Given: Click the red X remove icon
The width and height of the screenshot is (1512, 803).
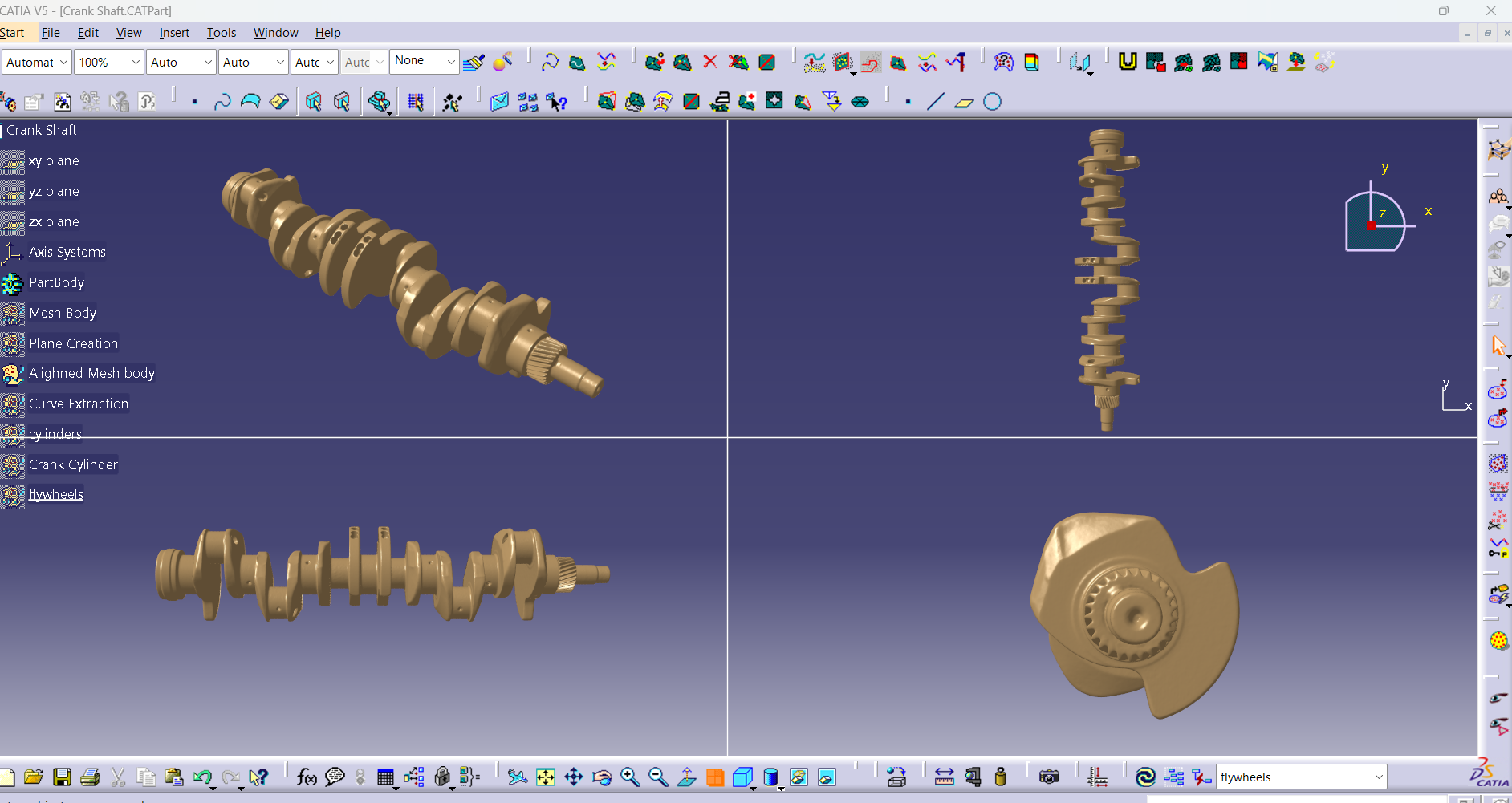Looking at the screenshot, I should point(710,62).
